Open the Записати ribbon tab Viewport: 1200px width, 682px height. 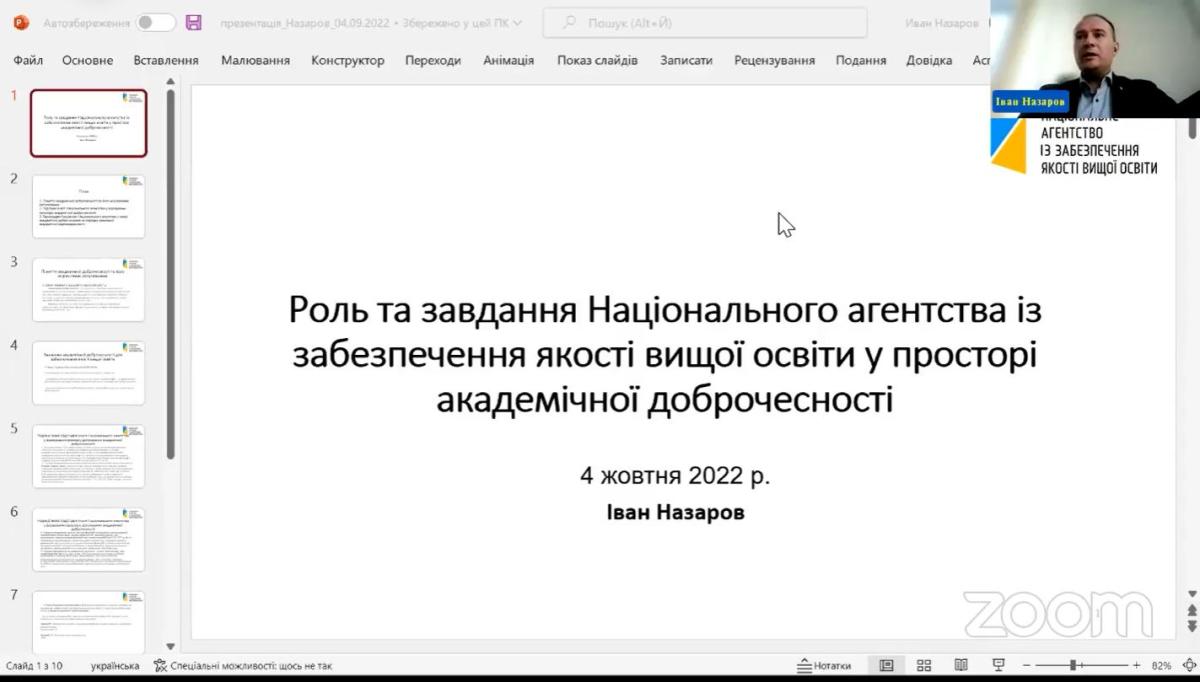click(x=686, y=60)
